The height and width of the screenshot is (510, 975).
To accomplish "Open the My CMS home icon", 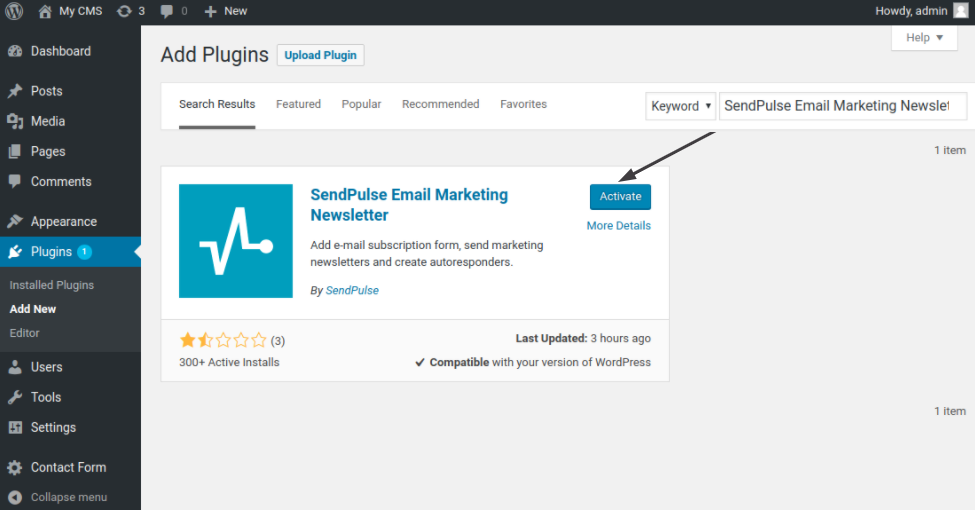I will [x=45, y=11].
